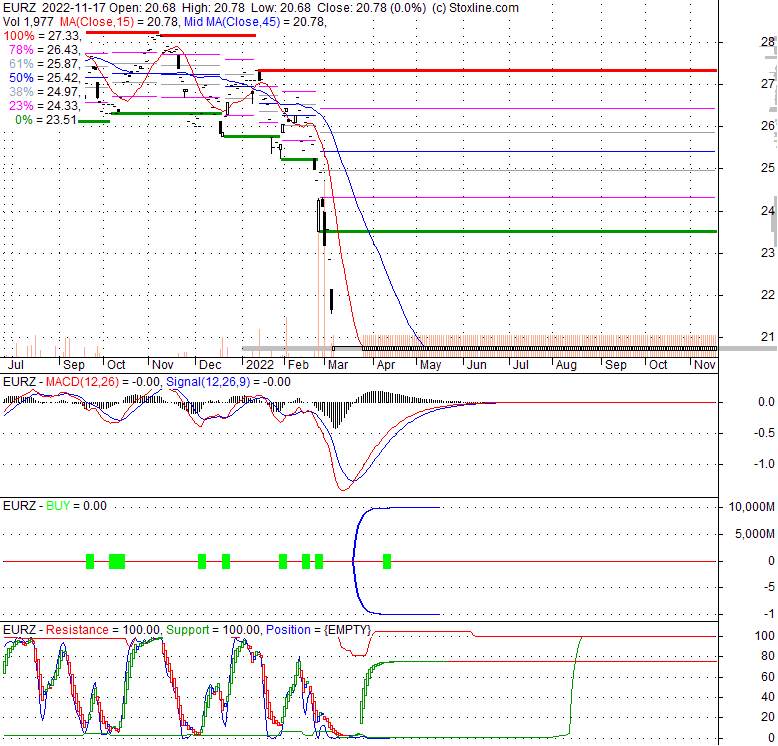
Task: Click the 60 oscillator axis label
Action: (x=768, y=677)
